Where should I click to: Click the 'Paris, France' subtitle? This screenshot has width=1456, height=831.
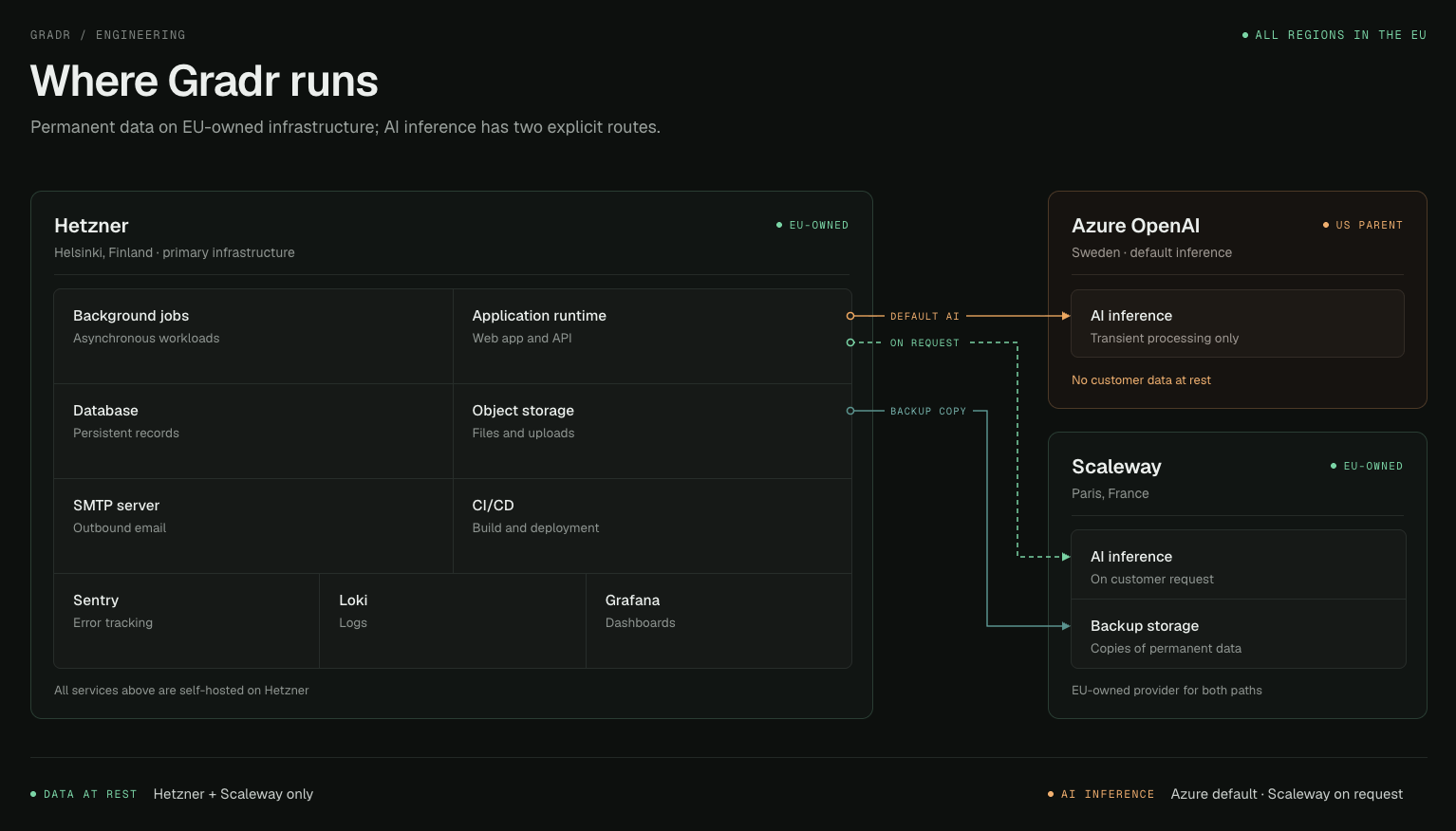pos(1111,493)
